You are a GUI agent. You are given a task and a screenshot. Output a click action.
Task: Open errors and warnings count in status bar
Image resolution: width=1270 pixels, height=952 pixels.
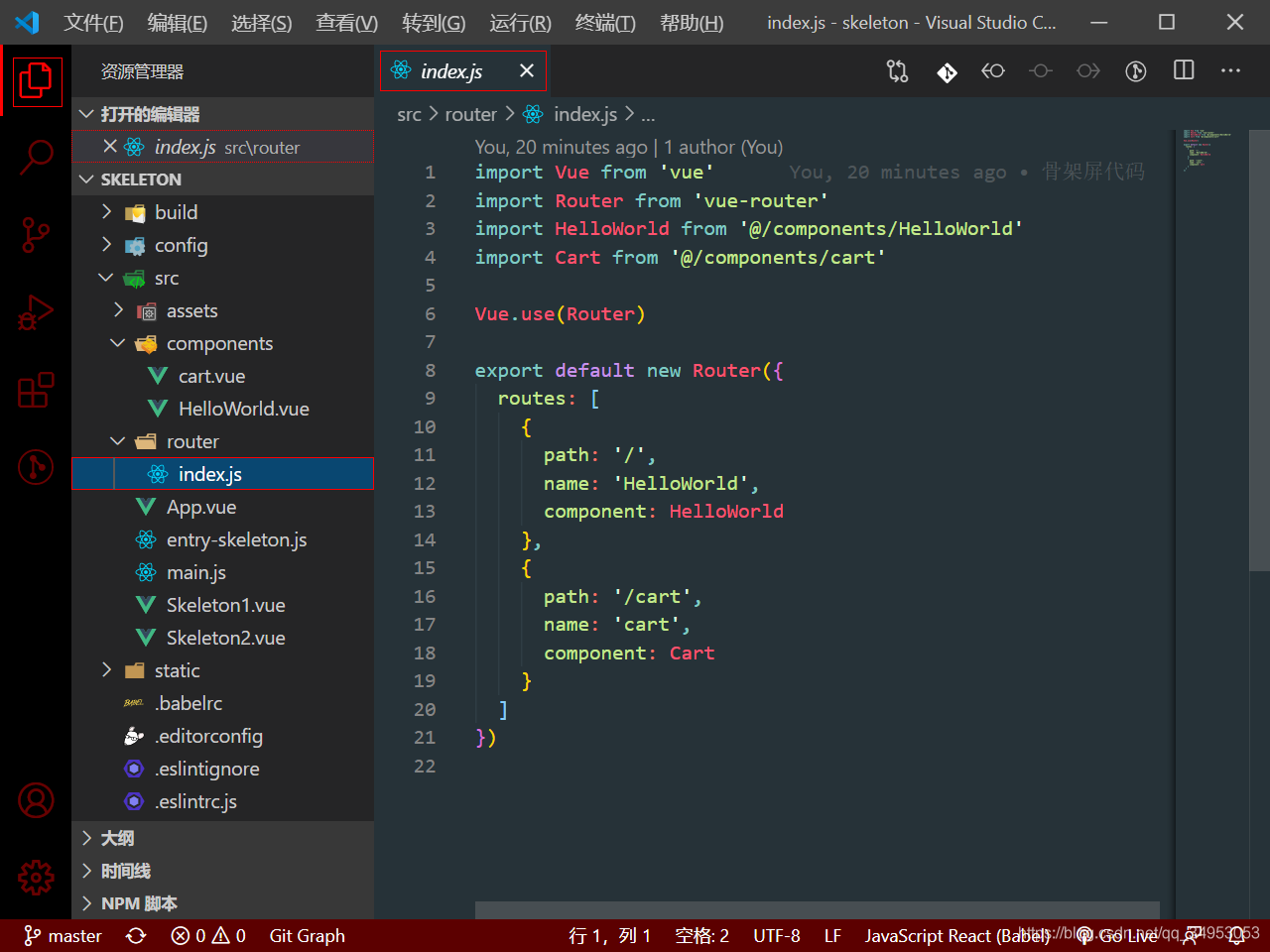(x=208, y=936)
